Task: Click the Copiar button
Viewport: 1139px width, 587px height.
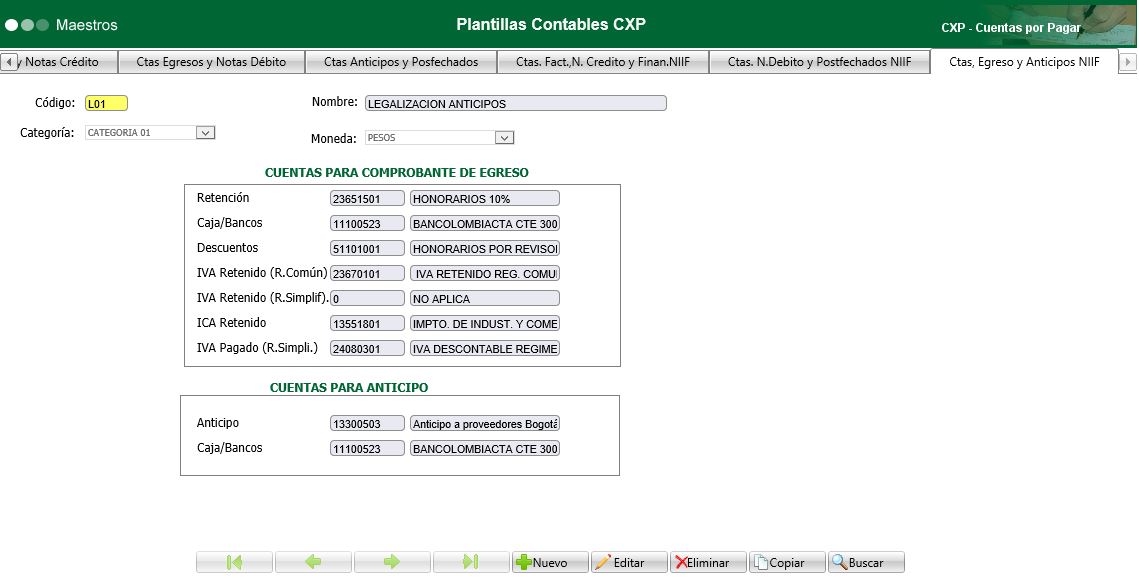Action: pyautogui.click(x=787, y=562)
